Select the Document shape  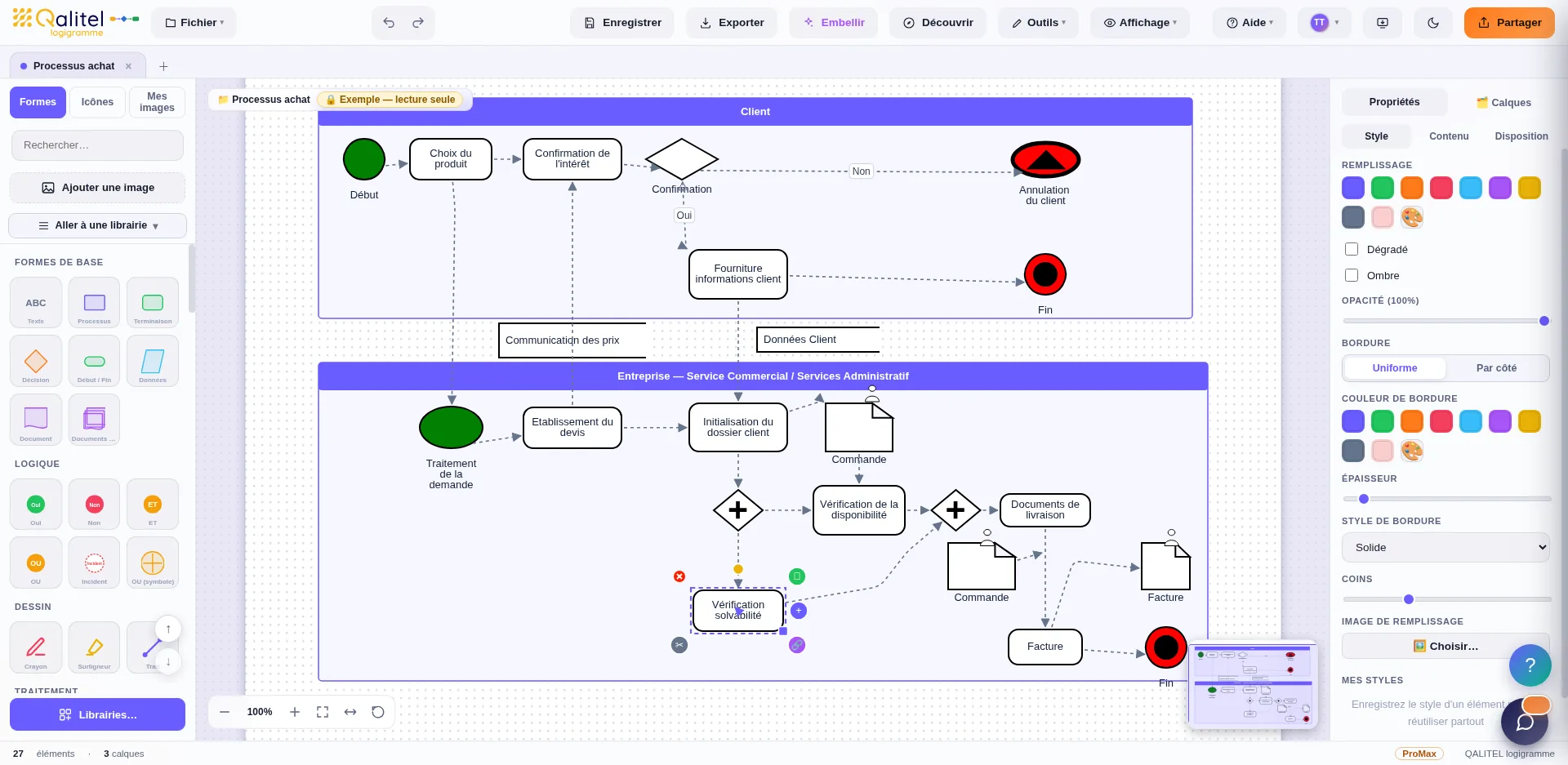coord(36,420)
